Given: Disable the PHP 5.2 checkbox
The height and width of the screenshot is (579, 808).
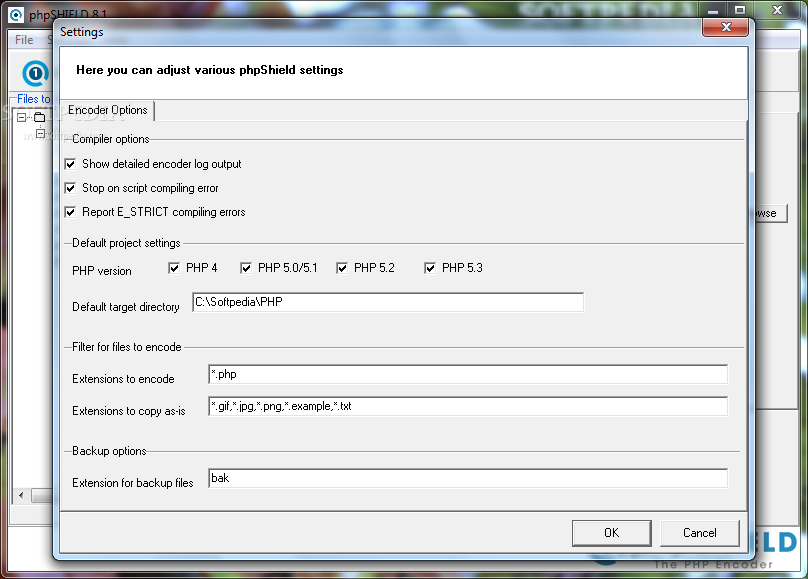Looking at the screenshot, I should coord(342,268).
